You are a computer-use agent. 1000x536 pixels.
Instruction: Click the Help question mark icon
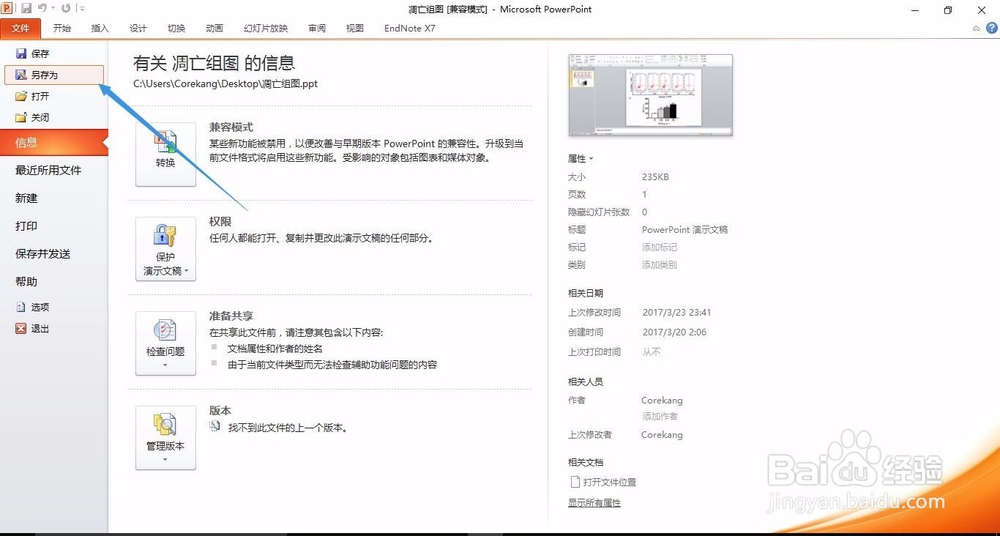click(992, 28)
